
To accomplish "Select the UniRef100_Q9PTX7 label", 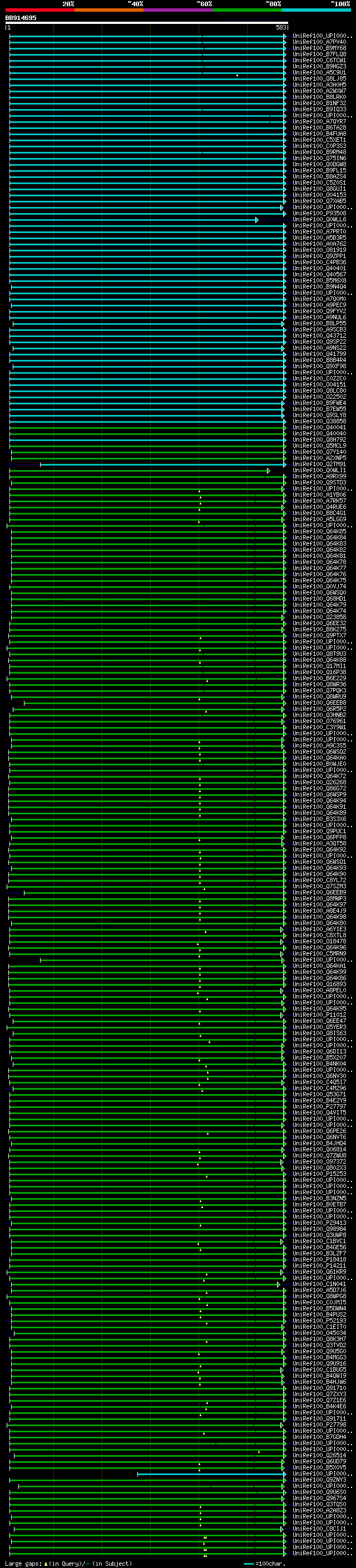I will pyautogui.click(x=319, y=635).
